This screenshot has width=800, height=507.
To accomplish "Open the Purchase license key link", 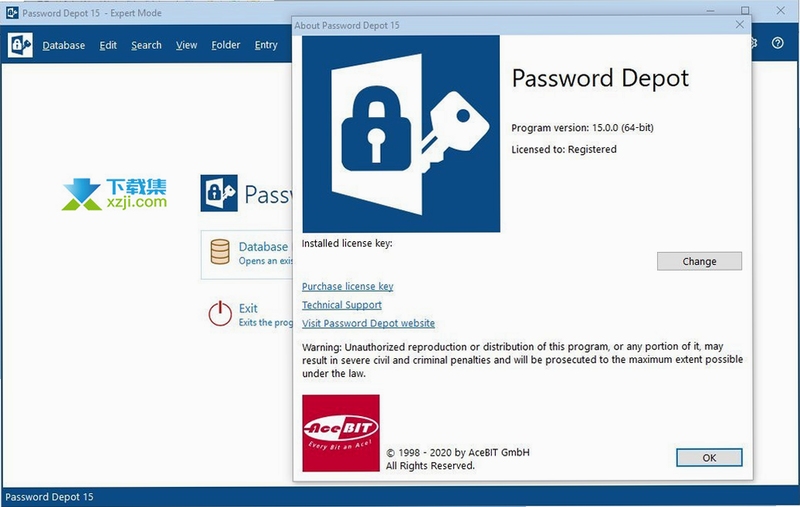I will click(347, 286).
